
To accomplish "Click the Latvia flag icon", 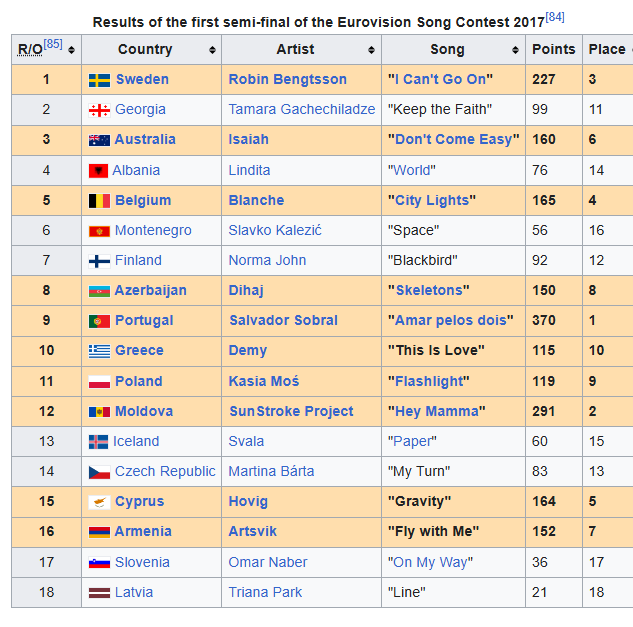I will 99,593.
